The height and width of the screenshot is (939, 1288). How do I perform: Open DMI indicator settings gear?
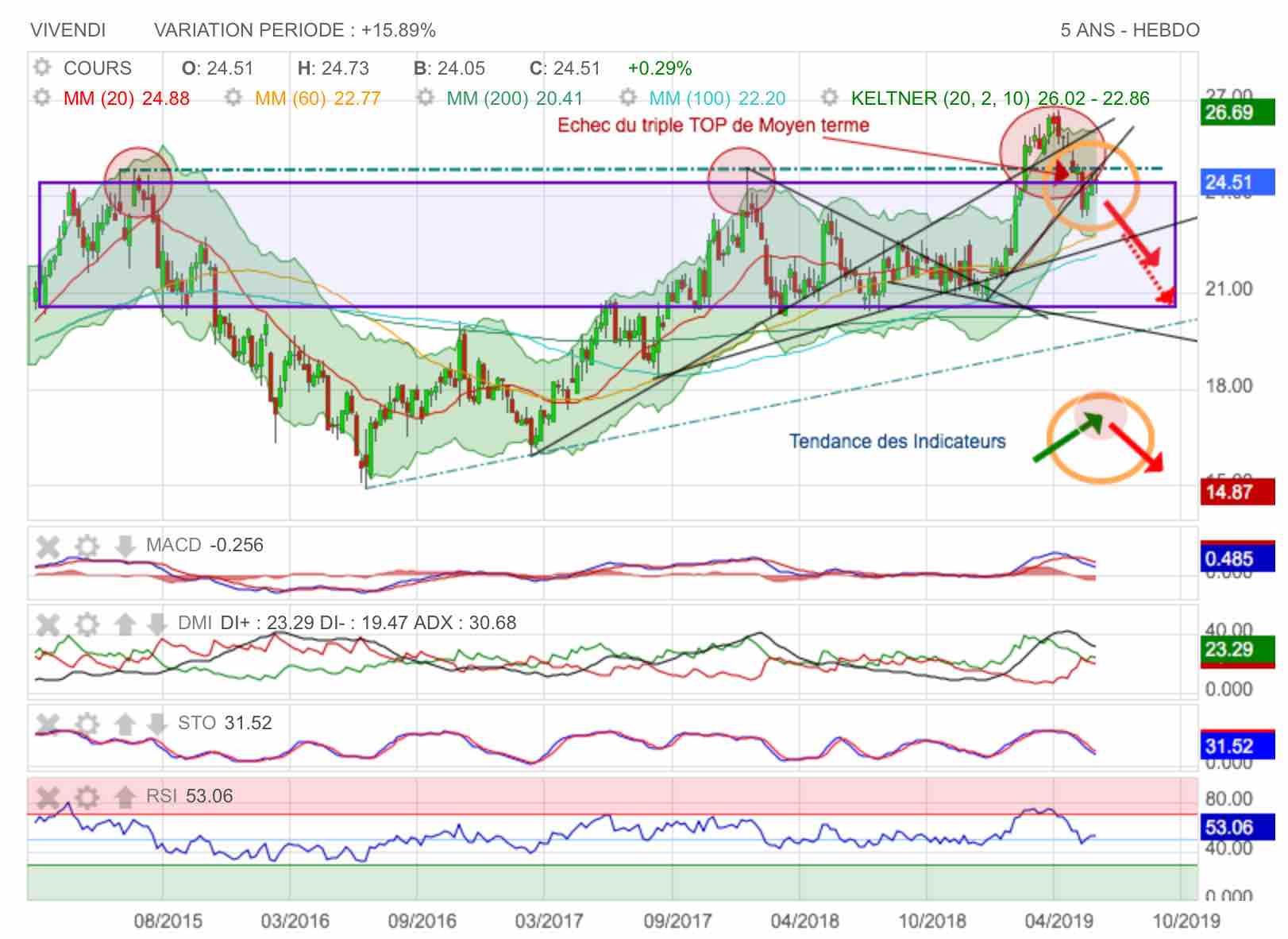click(x=87, y=624)
